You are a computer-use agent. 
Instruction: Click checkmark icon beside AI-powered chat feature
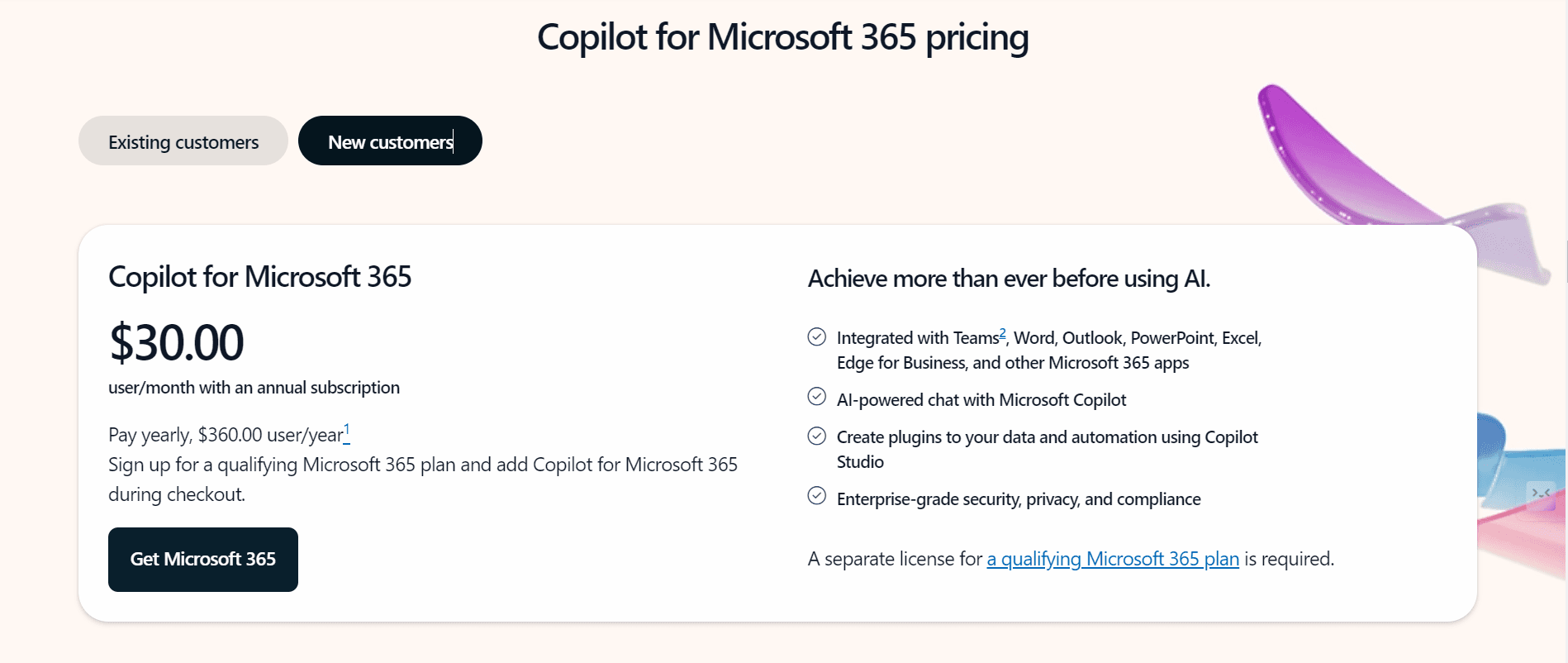tap(816, 397)
